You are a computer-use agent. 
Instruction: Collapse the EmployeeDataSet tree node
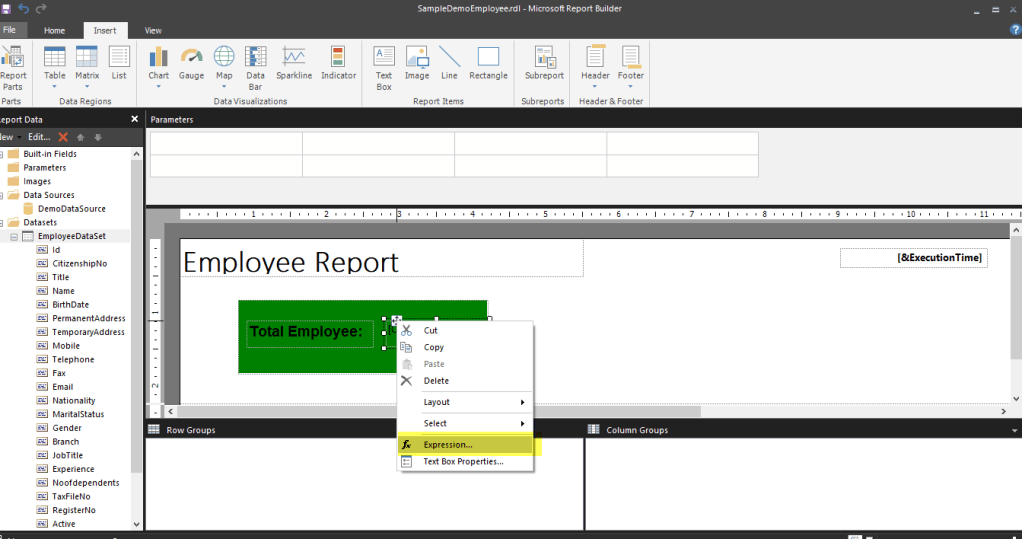pyautogui.click(x=14, y=236)
